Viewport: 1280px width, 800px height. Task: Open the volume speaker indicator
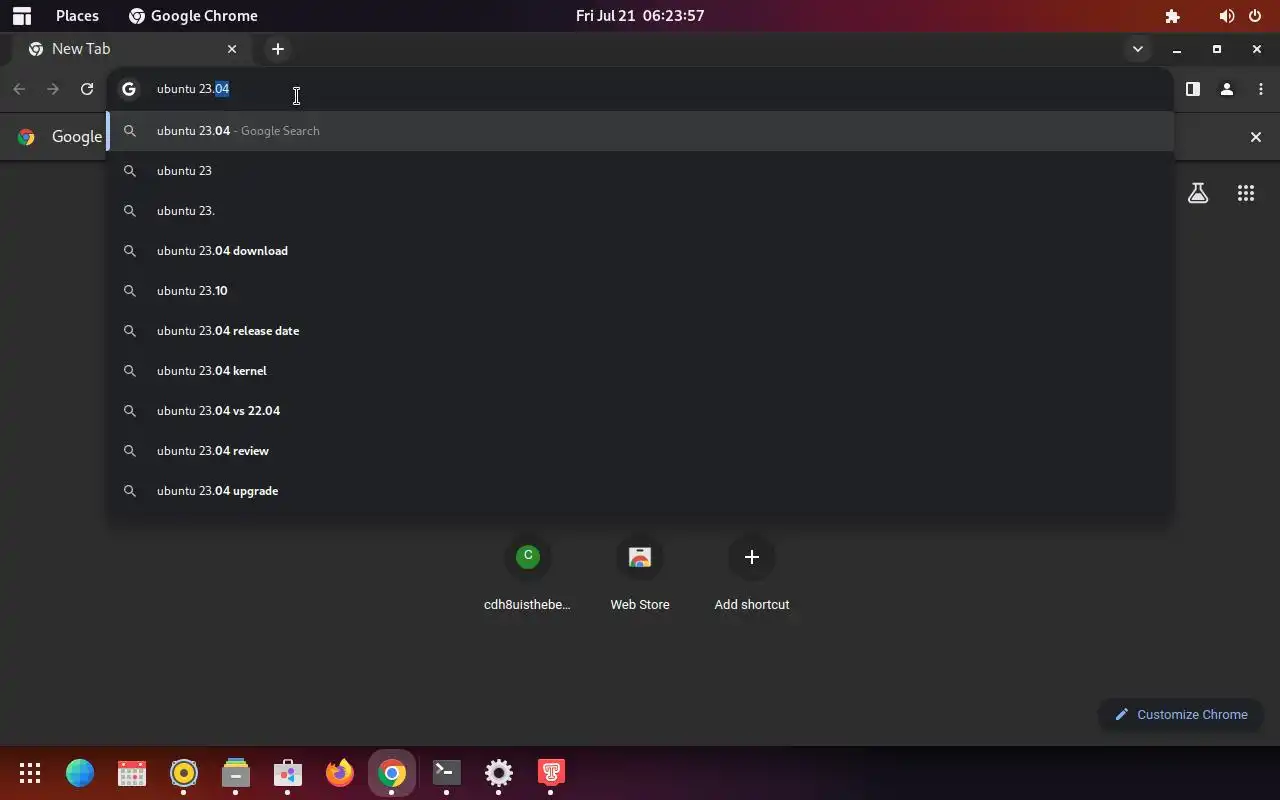tap(1226, 16)
